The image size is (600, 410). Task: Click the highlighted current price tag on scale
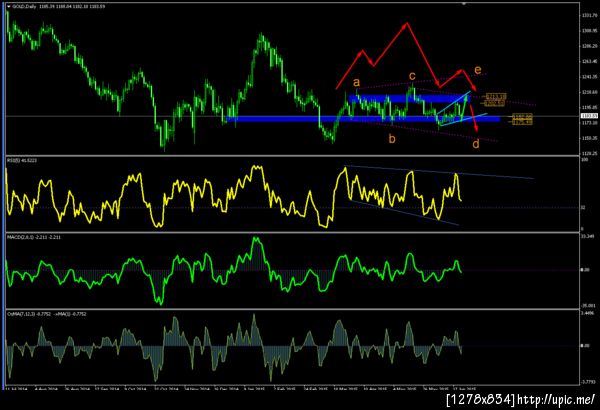click(589, 116)
